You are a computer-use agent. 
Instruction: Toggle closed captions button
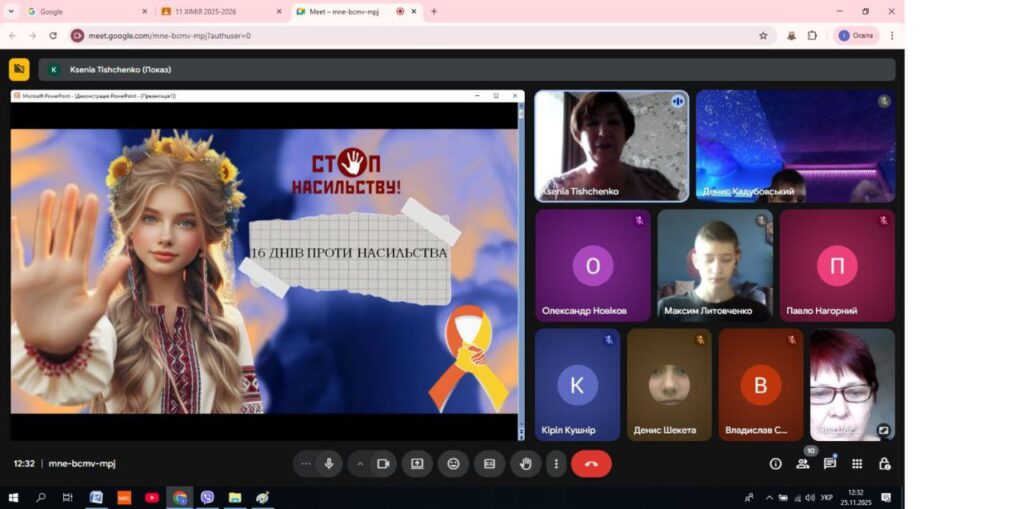489,464
